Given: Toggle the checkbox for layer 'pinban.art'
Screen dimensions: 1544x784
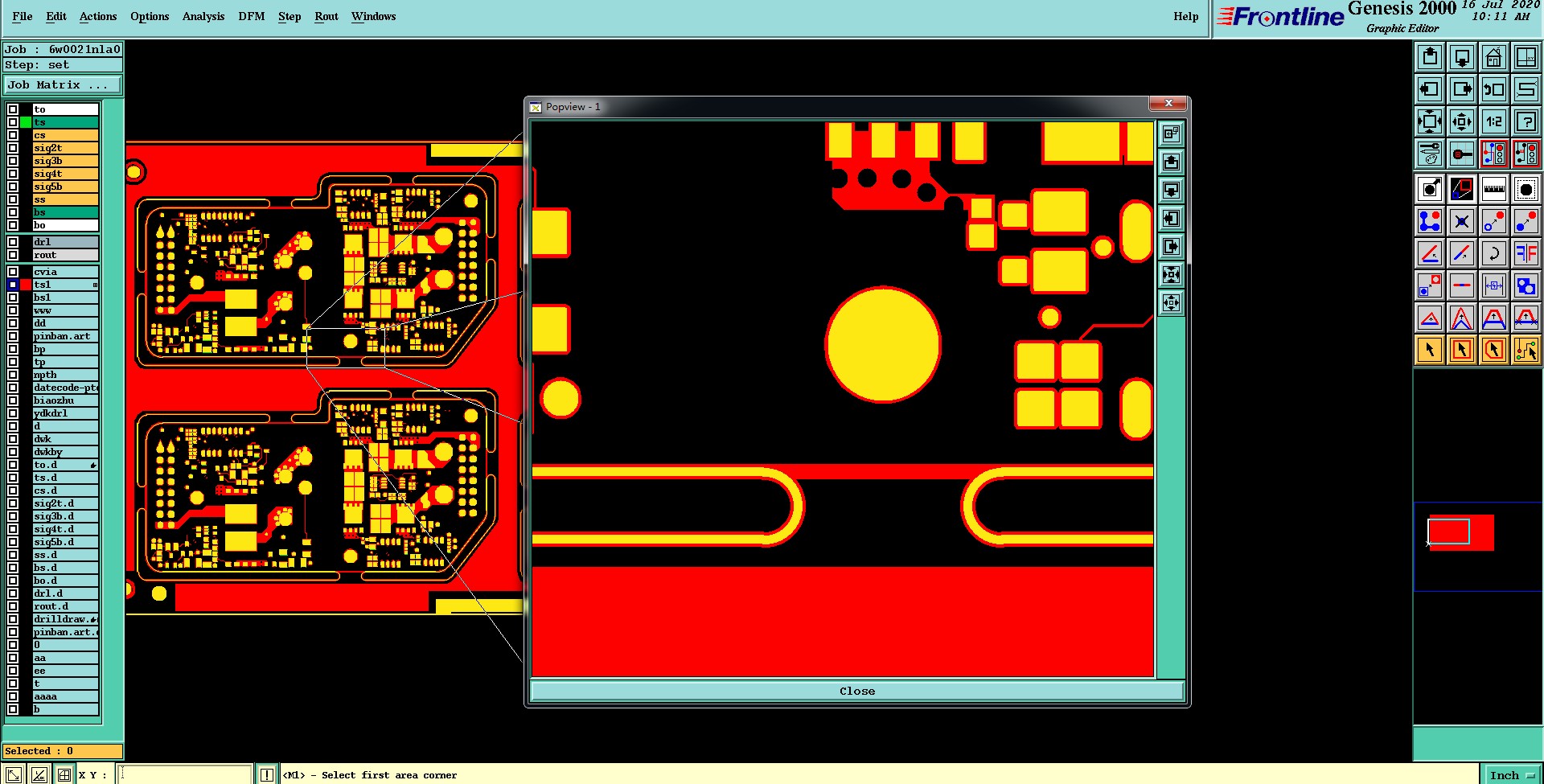Looking at the screenshot, I should [13, 336].
